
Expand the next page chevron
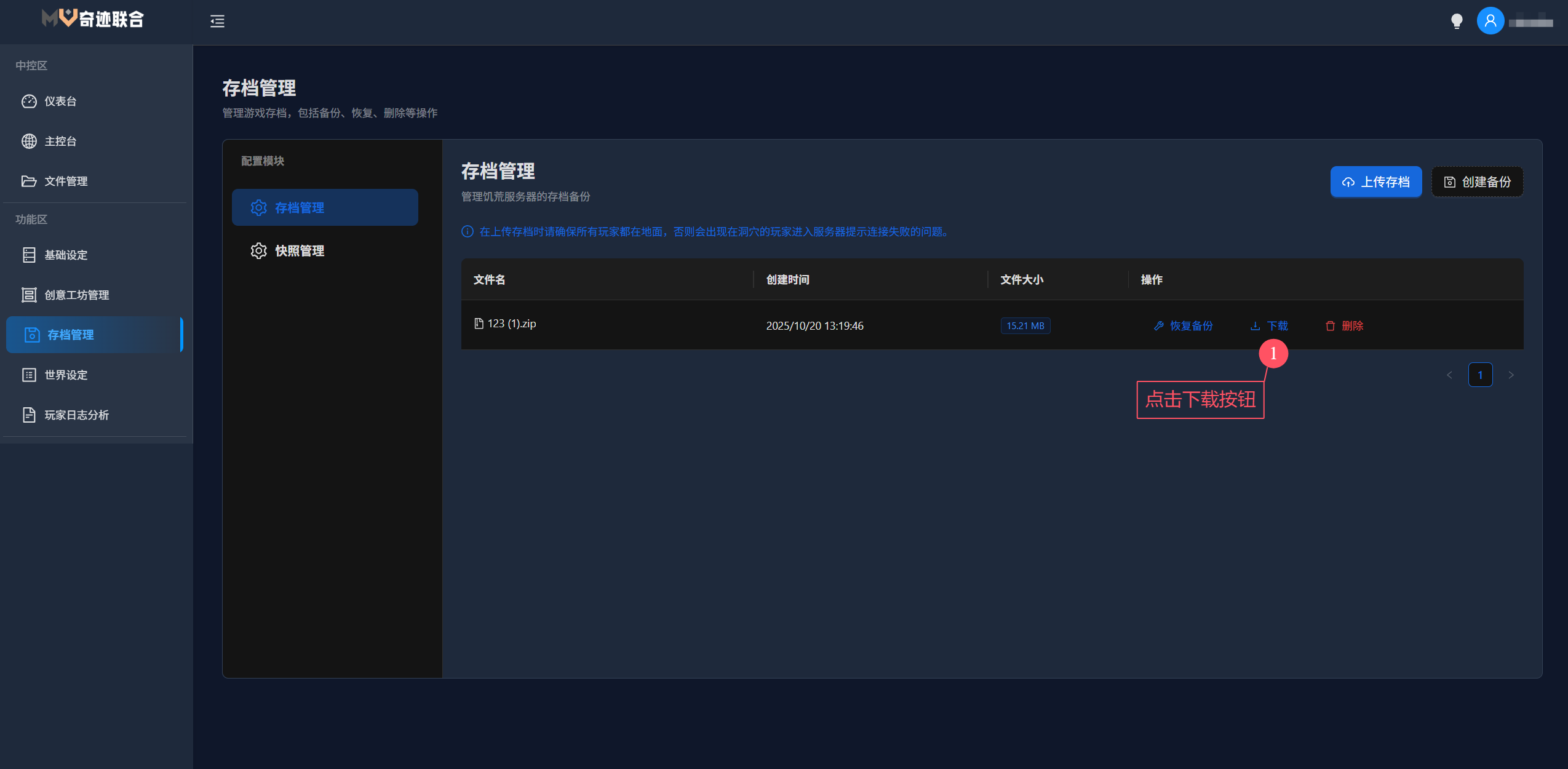pos(1511,375)
